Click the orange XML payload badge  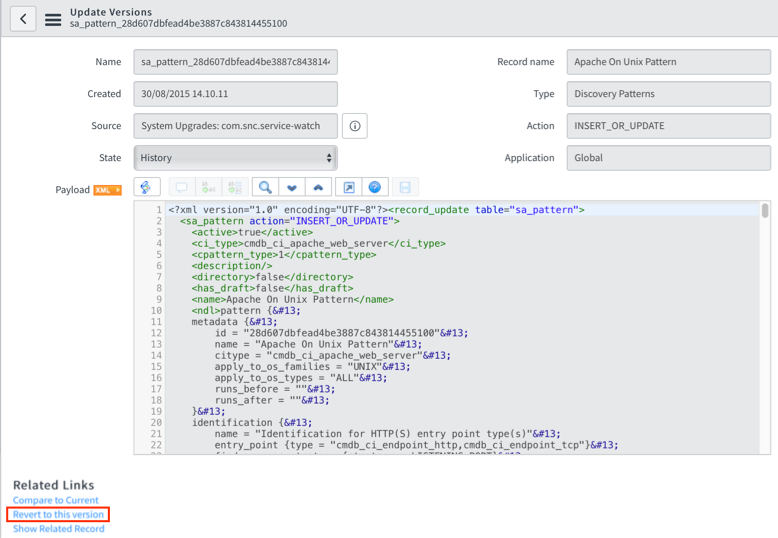108,190
